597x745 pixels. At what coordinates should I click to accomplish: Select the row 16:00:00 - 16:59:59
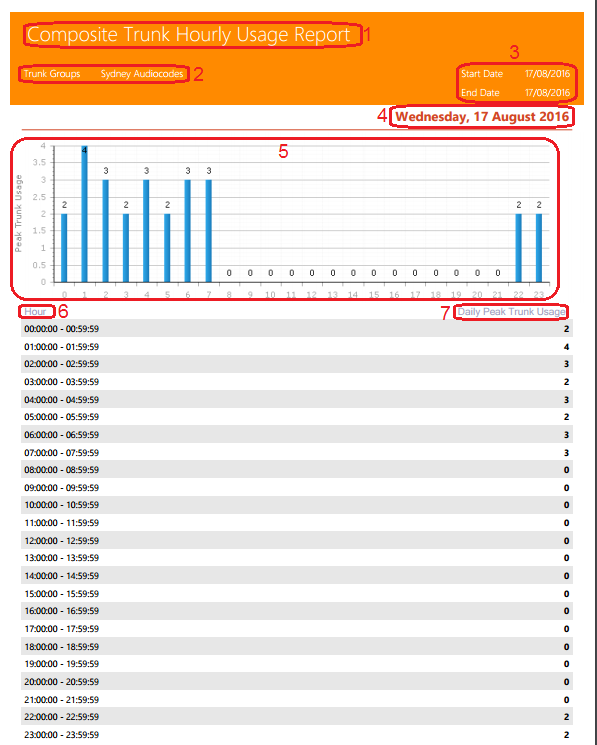297,611
